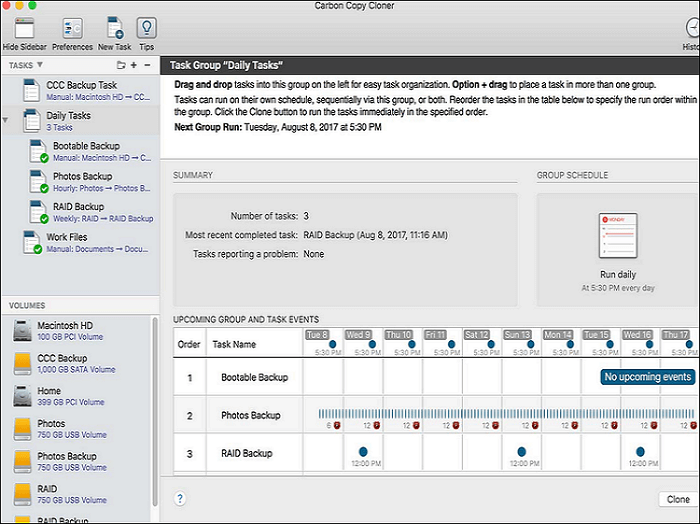The width and height of the screenshot is (700, 524).
Task: Select the RAID Backup row in table
Action: tap(435, 453)
